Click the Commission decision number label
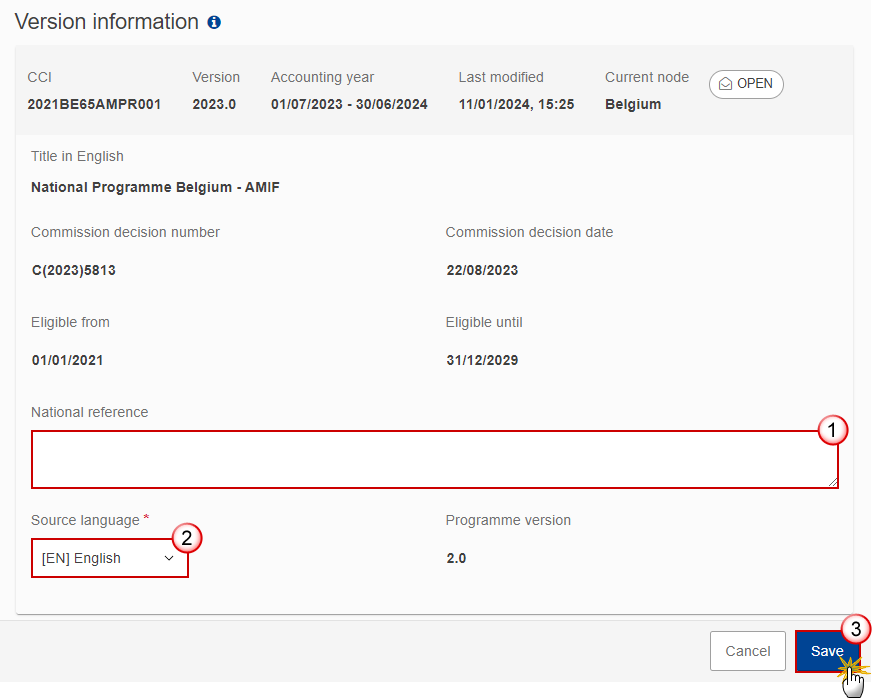This screenshot has height=700, width=874. click(x=125, y=232)
